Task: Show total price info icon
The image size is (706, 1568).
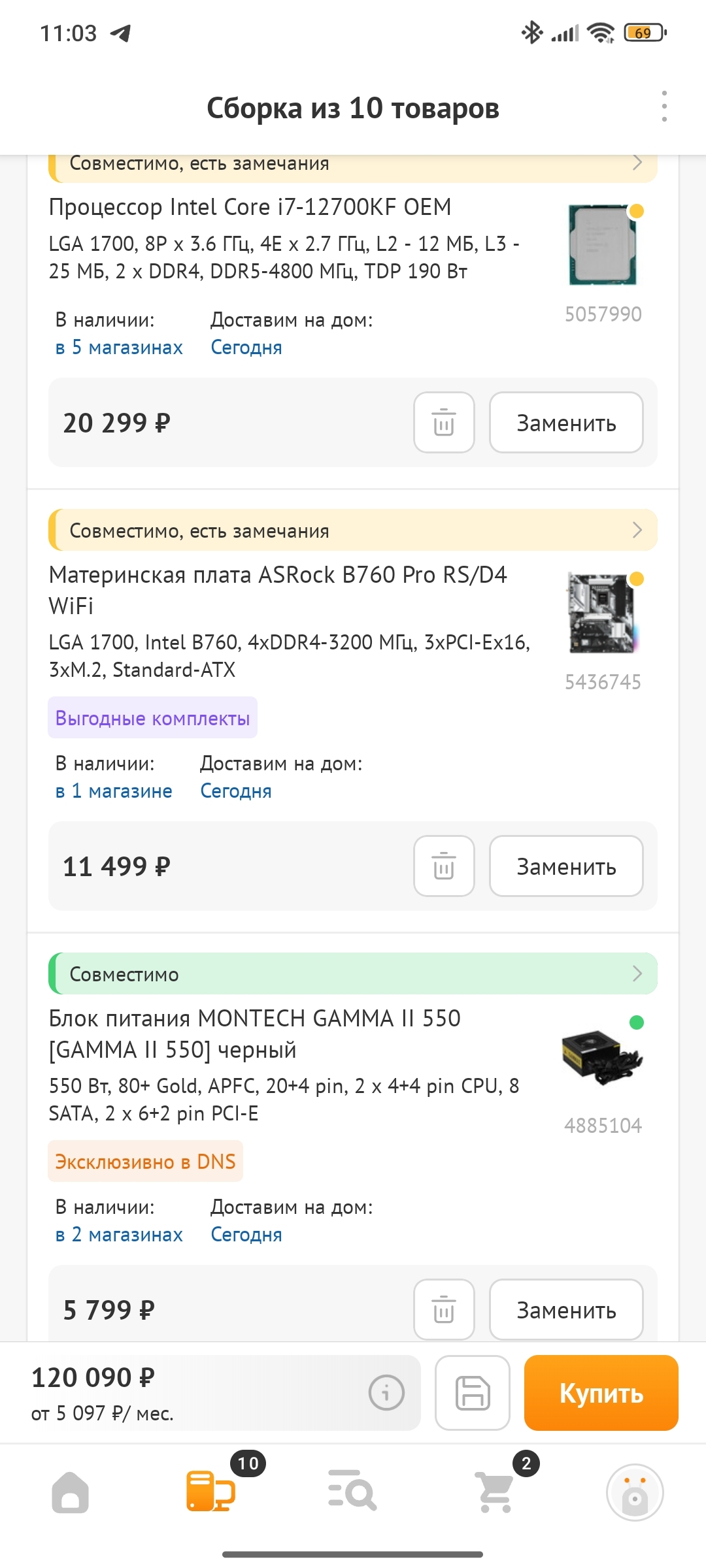Action: [386, 1392]
